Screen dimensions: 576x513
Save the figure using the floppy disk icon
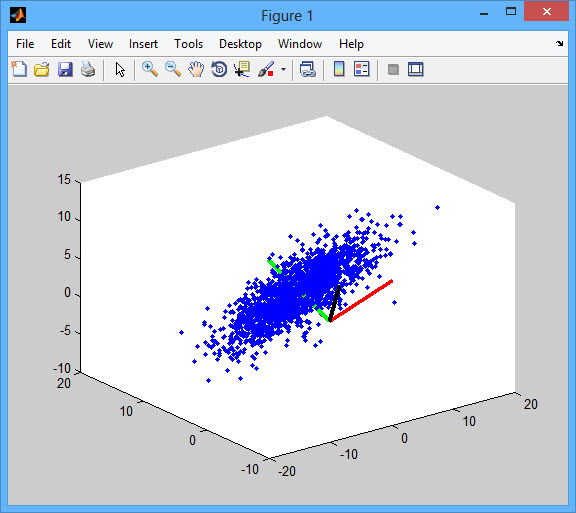[x=65, y=69]
